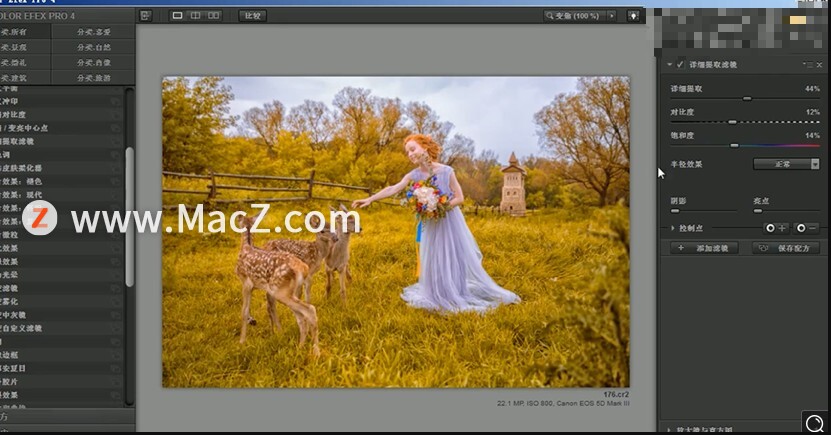Viewport: 831px width, 435px height.
Task: Open the zoom level dropdown arrow
Action: [612, 16]
